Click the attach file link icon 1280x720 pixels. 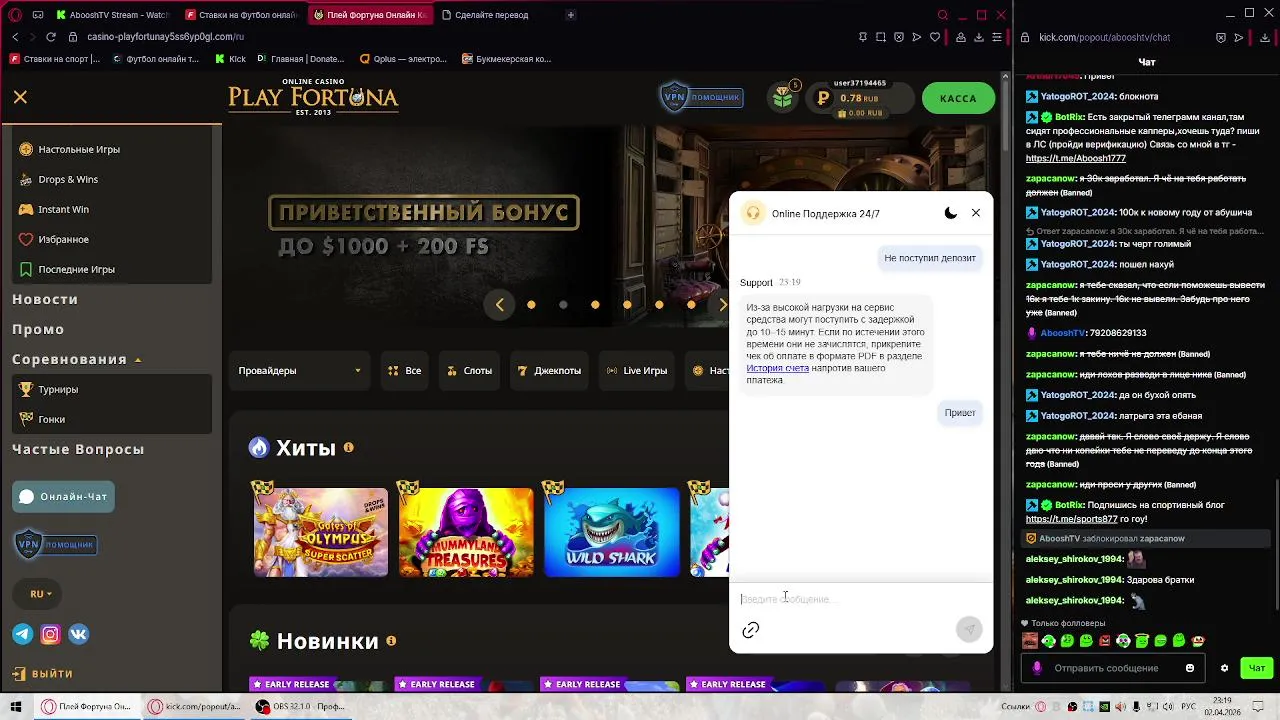(751, 630)
